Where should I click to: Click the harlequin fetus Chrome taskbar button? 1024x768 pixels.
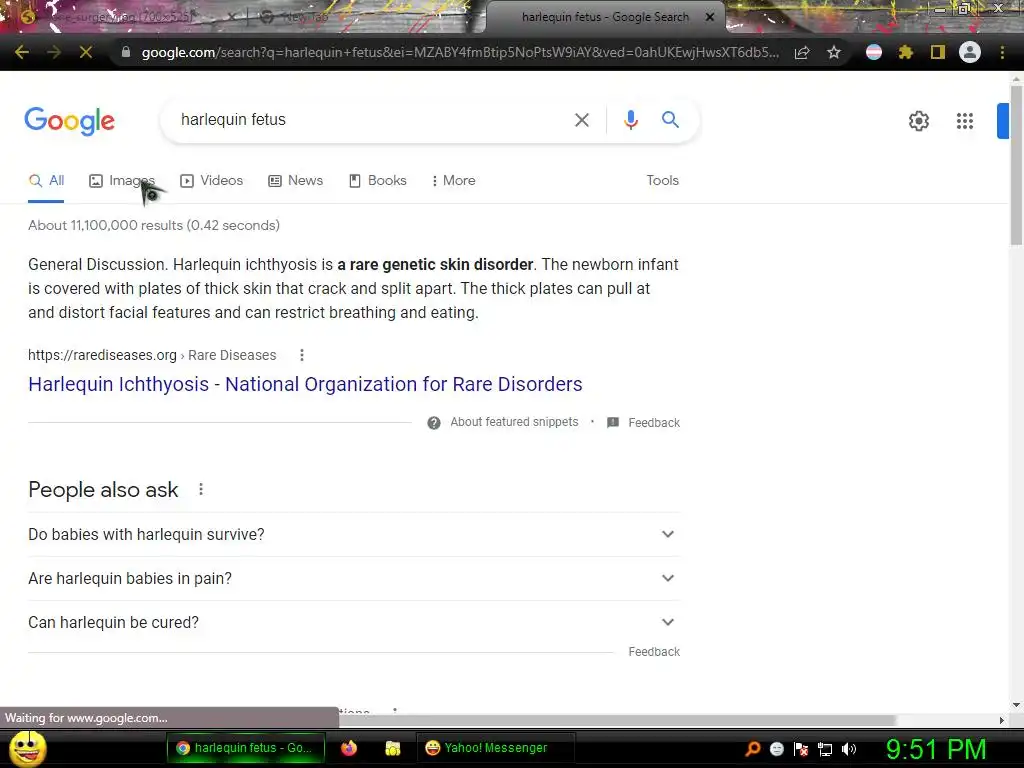[246, 748]
